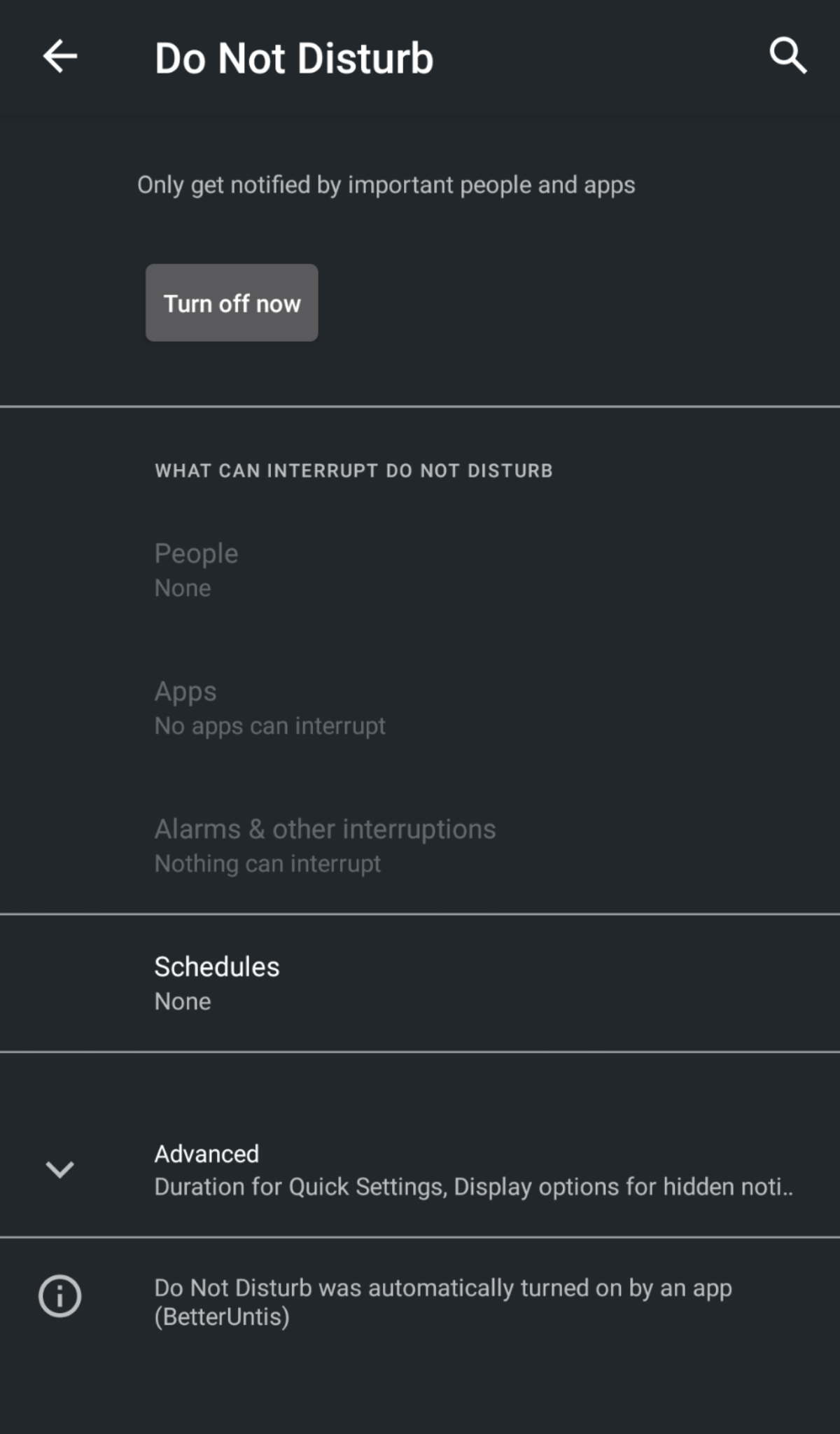Click the back arrow to leave Do Not Disturb
This screenshot has height=1434, width=840.
tap(59, 57)
